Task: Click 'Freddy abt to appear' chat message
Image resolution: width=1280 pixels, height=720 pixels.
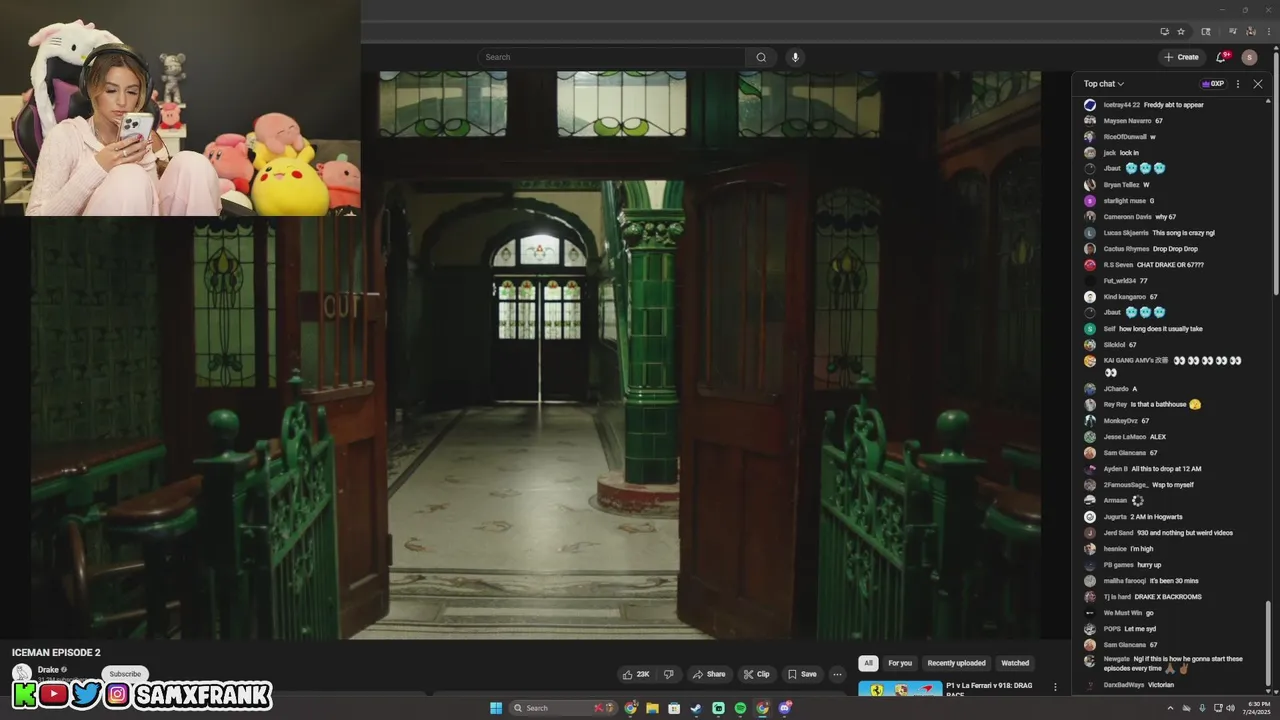Action: (1174, 105)
